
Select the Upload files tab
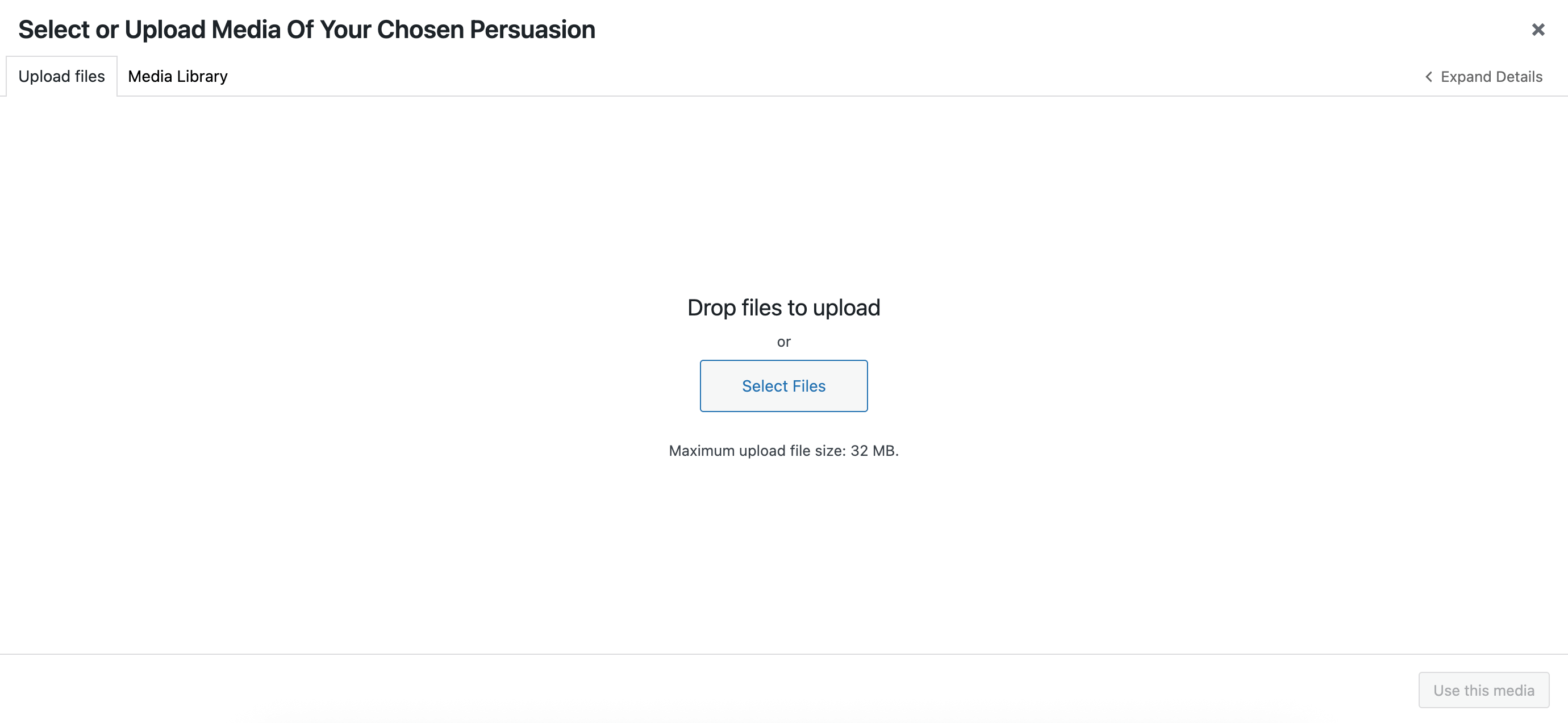61,76
